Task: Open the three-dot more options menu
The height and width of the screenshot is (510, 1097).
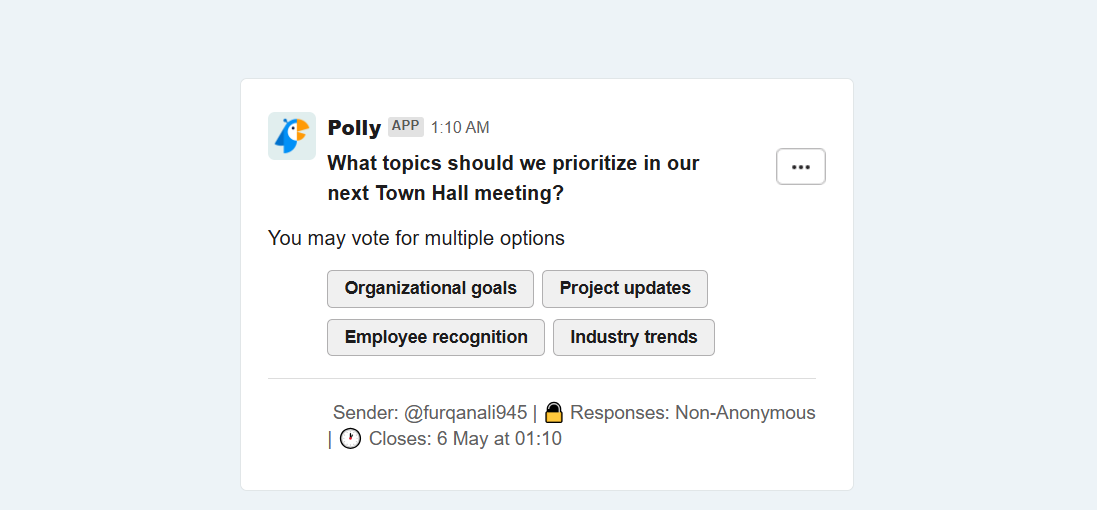Action: [x=800, y=167]
